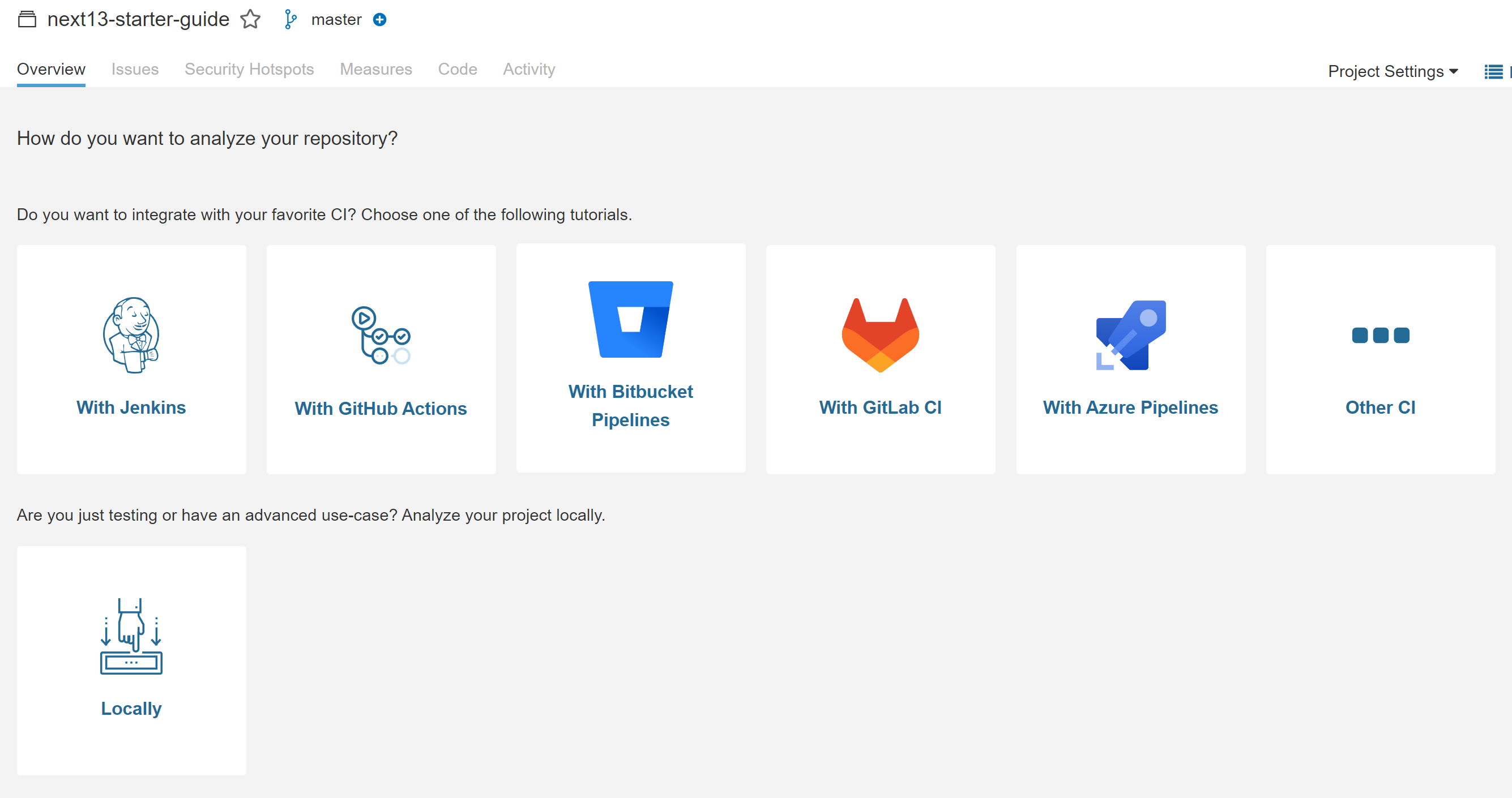The height and width of the screenshot is (798, 1512).
Task: Click the branch icon next to master
Action: tap(289, 19)
